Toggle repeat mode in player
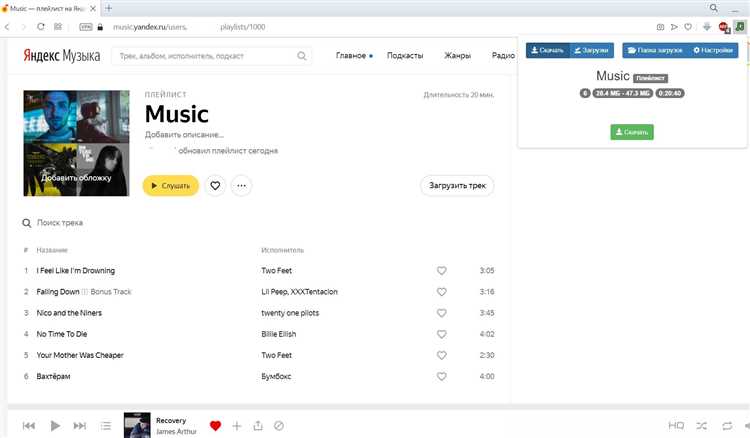 click(727, 425)
